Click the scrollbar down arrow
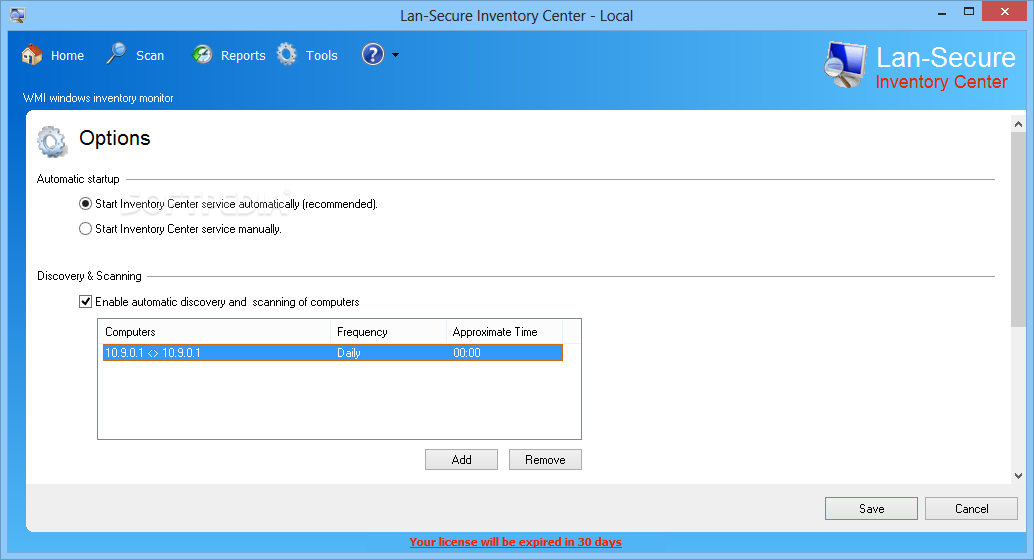The height and width of the screenshot is (560, 1034). pyautogui.click(x=1018, y=476)
